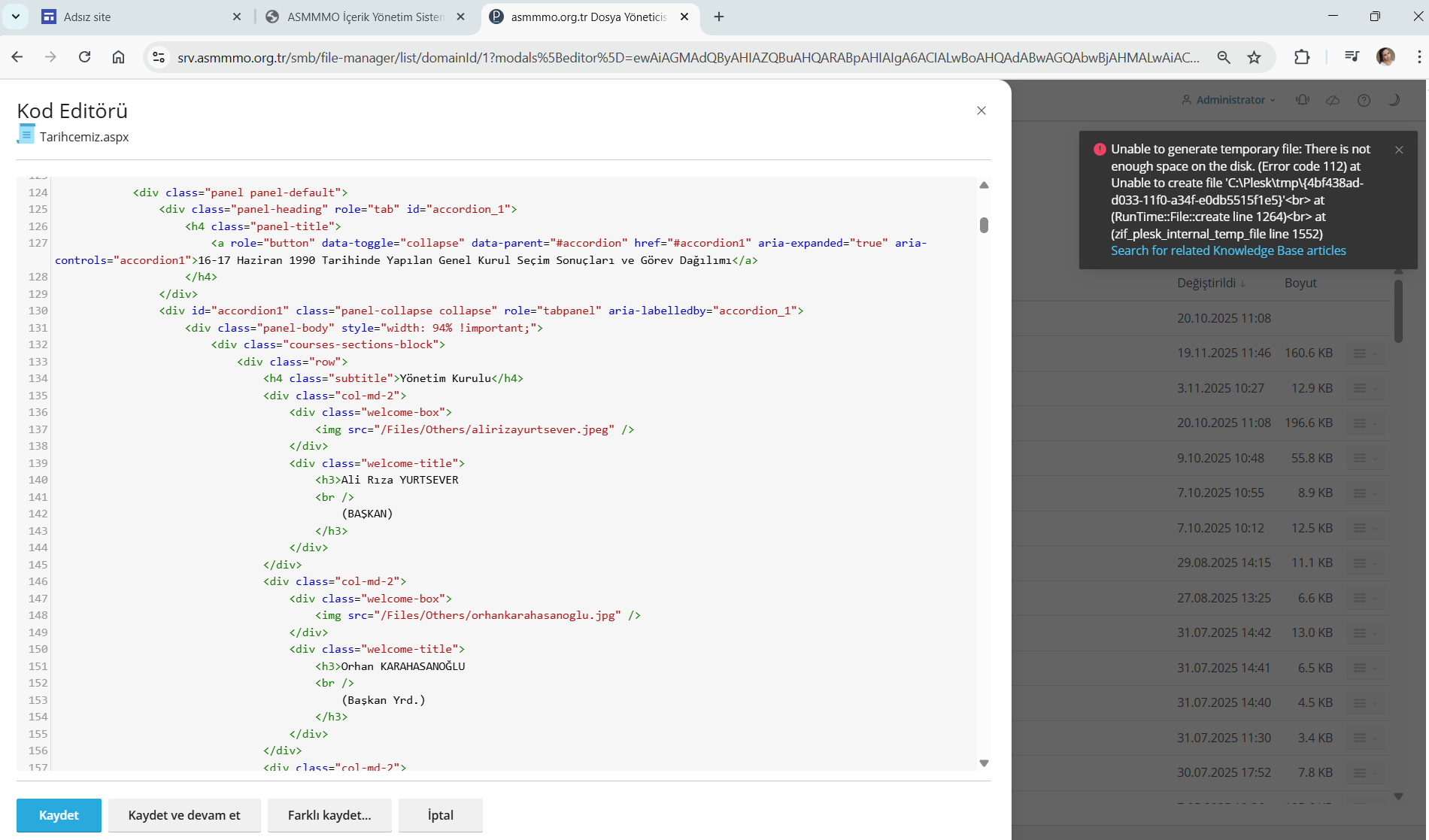Dismiss the disk space error notification
Viewport: 1429px width, 840px height.
1399,150
